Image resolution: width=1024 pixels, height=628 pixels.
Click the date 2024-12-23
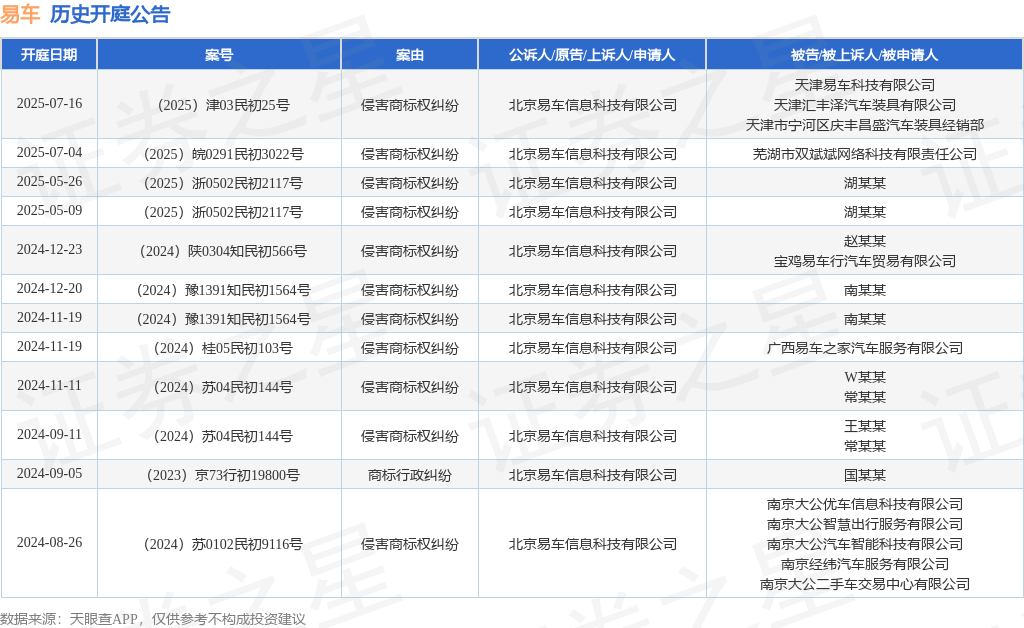coord(49,249)
